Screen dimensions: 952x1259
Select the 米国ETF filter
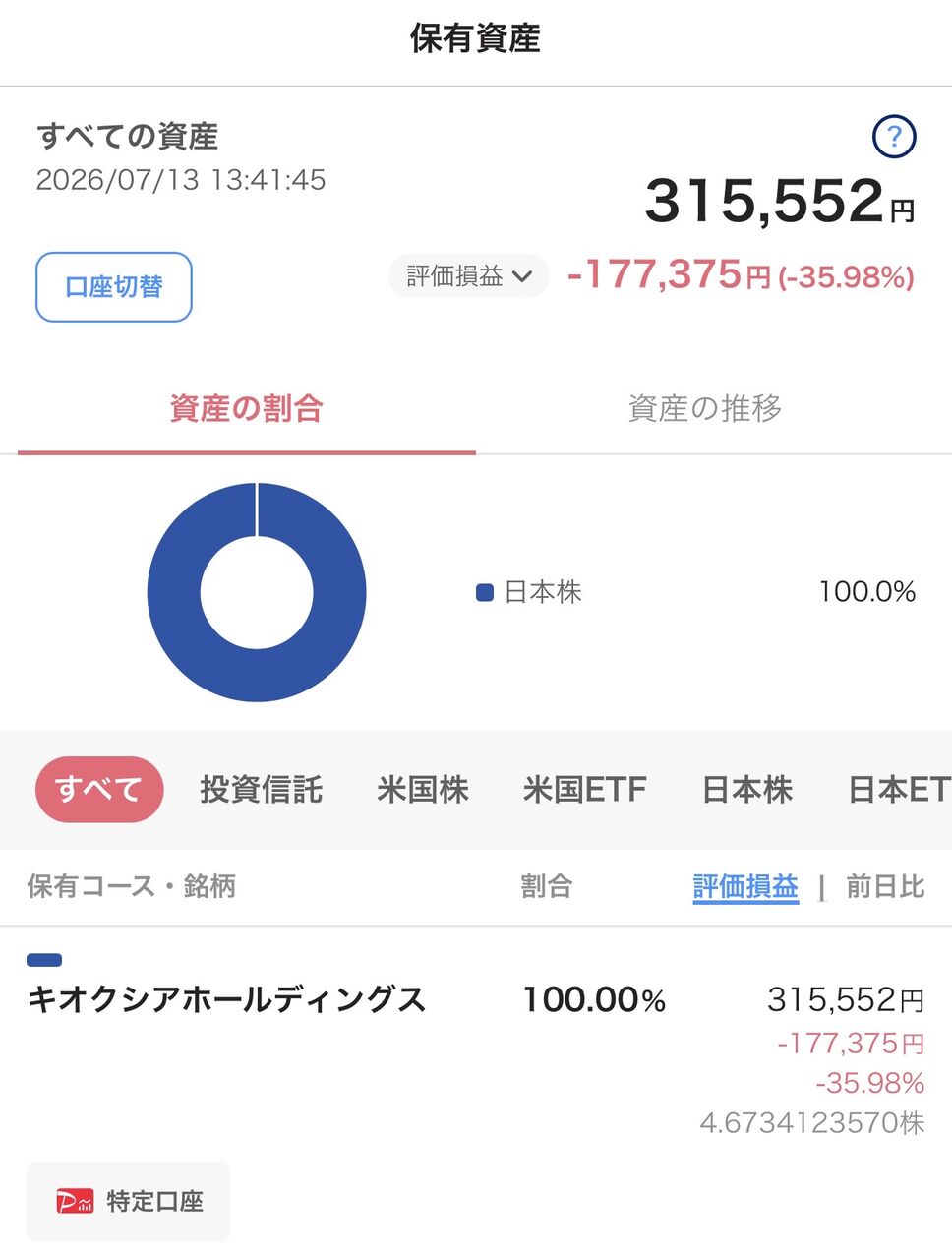tap(585, 789)
